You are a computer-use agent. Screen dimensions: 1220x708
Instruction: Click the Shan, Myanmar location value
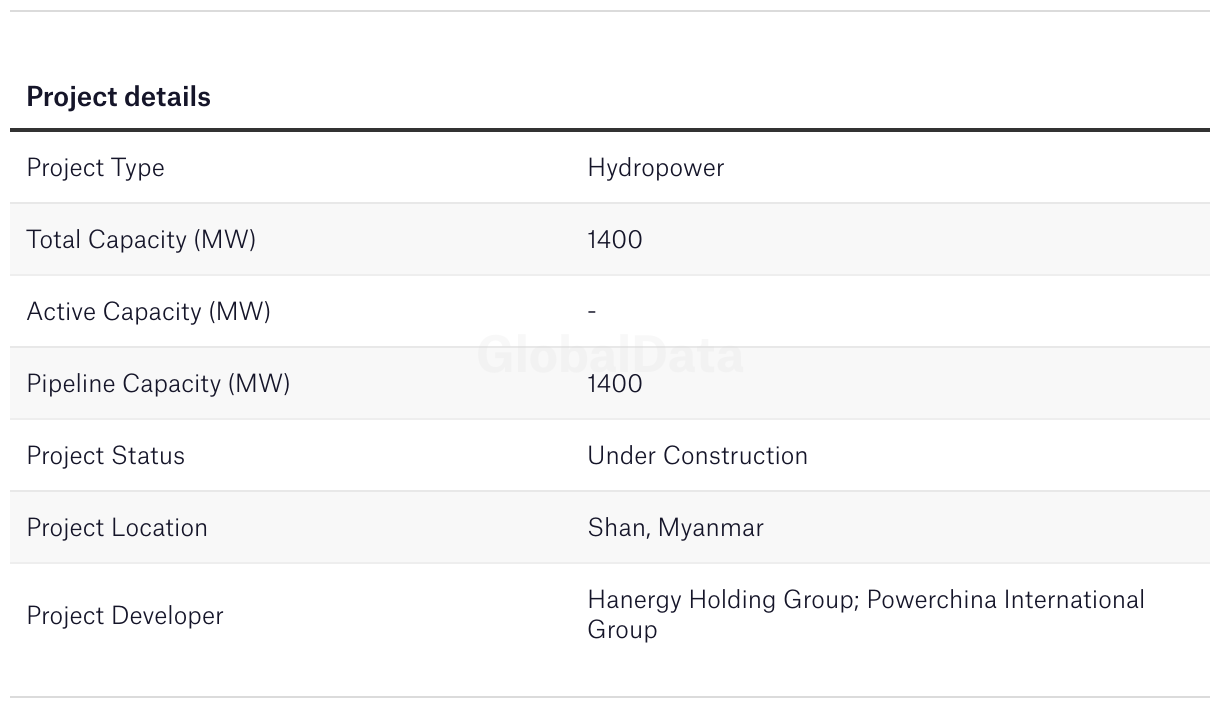tap(675, 528)
